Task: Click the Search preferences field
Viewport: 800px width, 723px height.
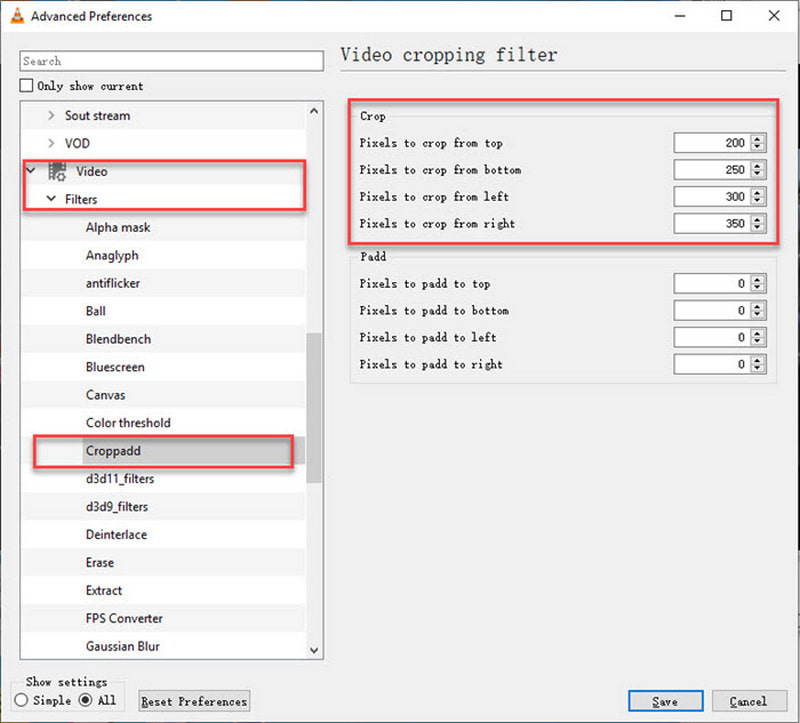Action: [171, 61]
